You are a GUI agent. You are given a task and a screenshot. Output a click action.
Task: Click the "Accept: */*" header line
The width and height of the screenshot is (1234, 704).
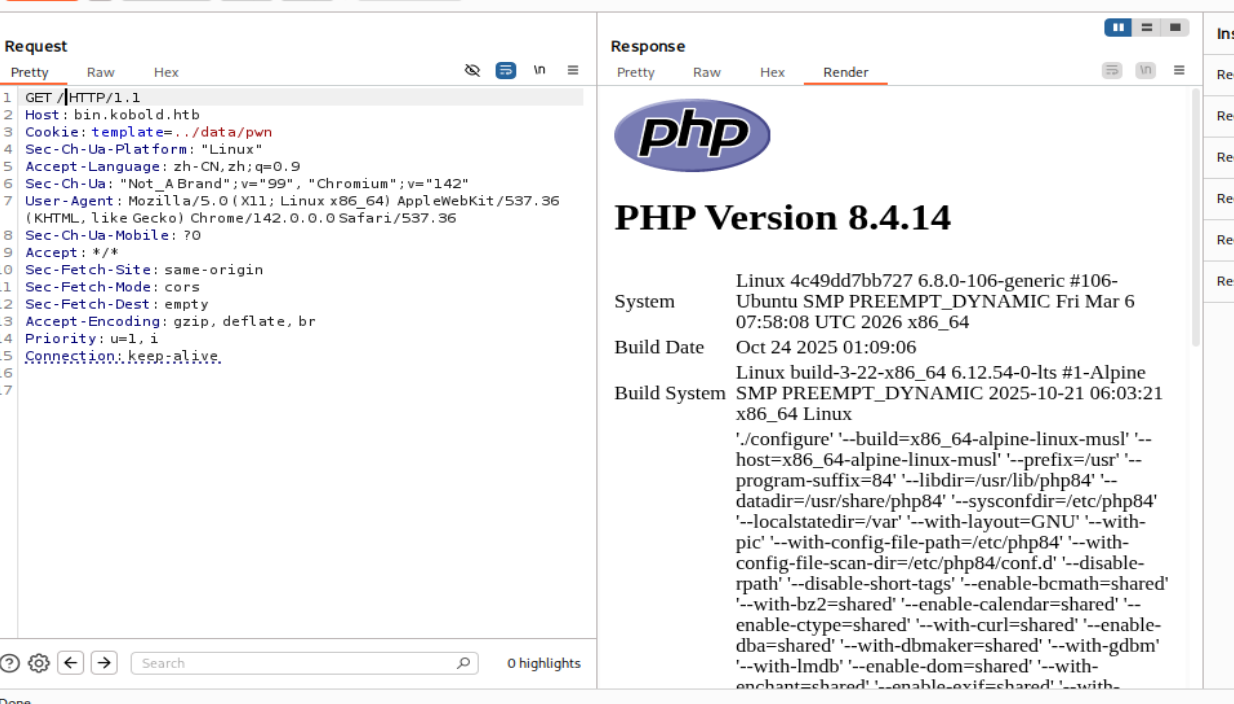(71, 252)
